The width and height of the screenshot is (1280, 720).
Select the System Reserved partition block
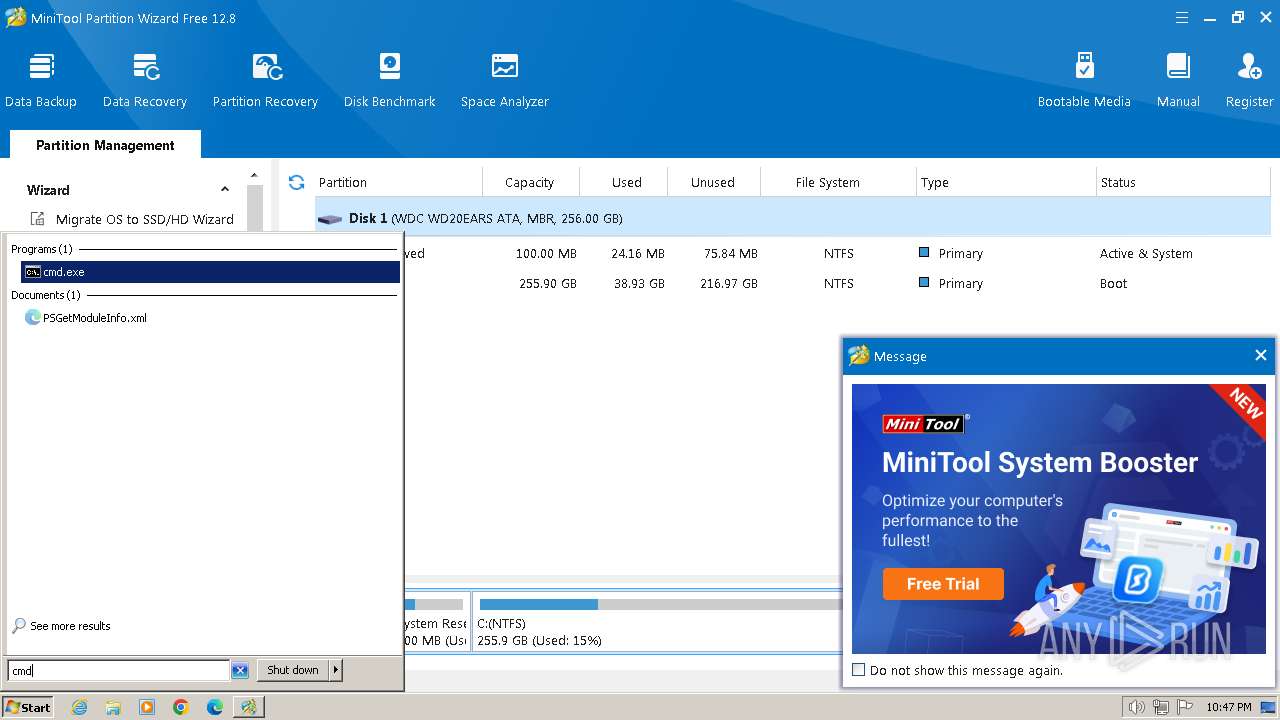click(436, 622)
